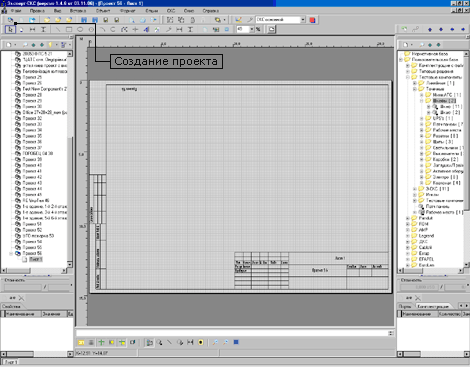
Task: Click the new document icon in left panel
Action: [9, 44]
